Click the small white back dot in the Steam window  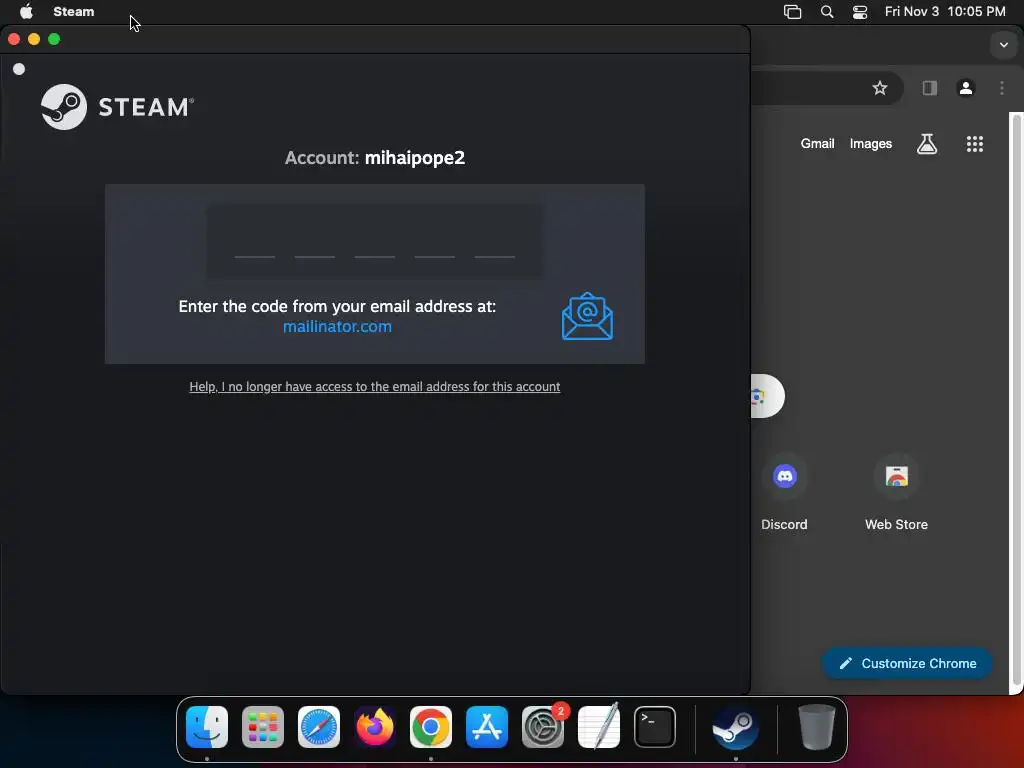(19, 69)
